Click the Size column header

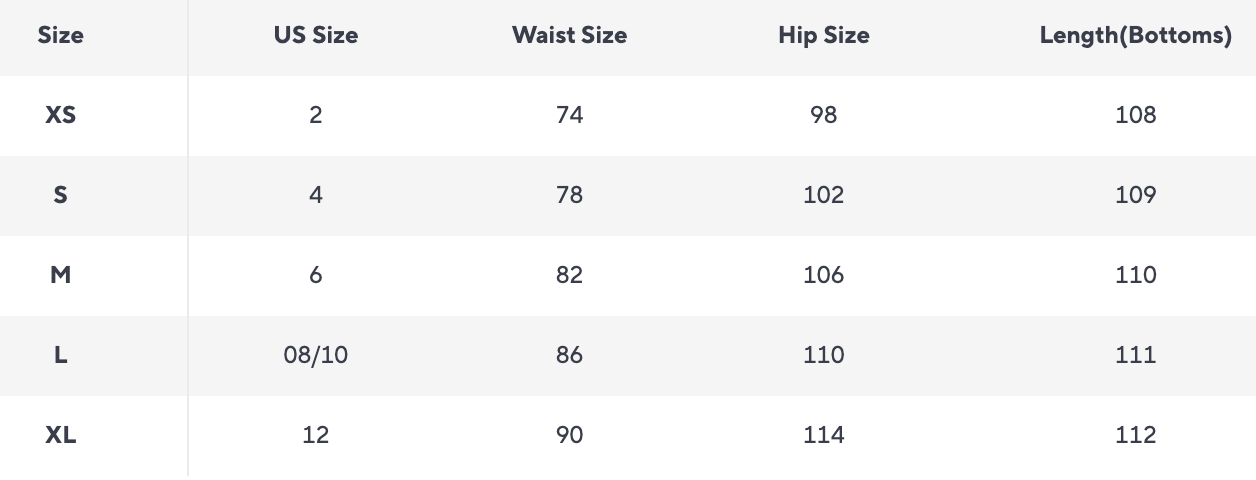60,36
